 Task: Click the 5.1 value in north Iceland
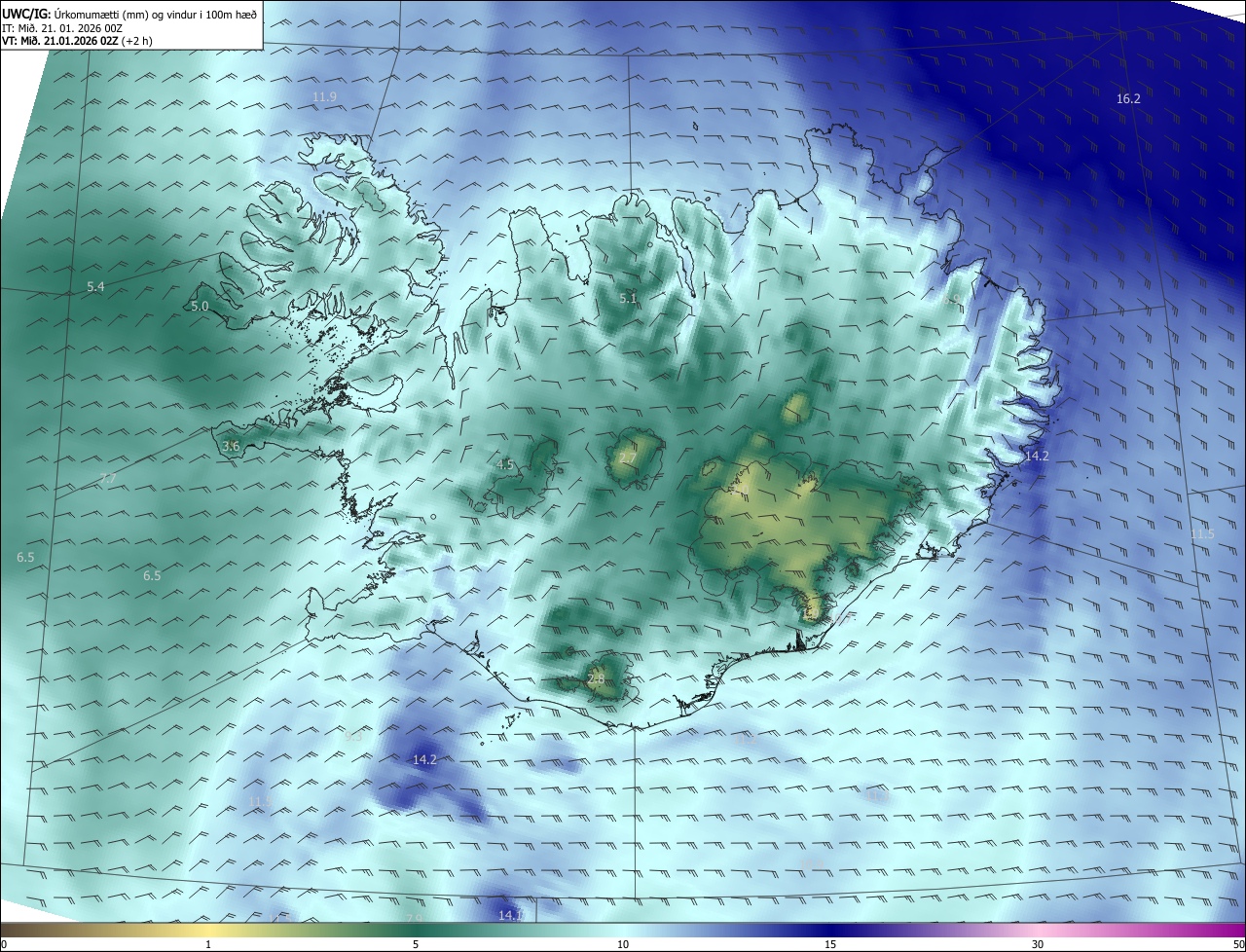629,299
